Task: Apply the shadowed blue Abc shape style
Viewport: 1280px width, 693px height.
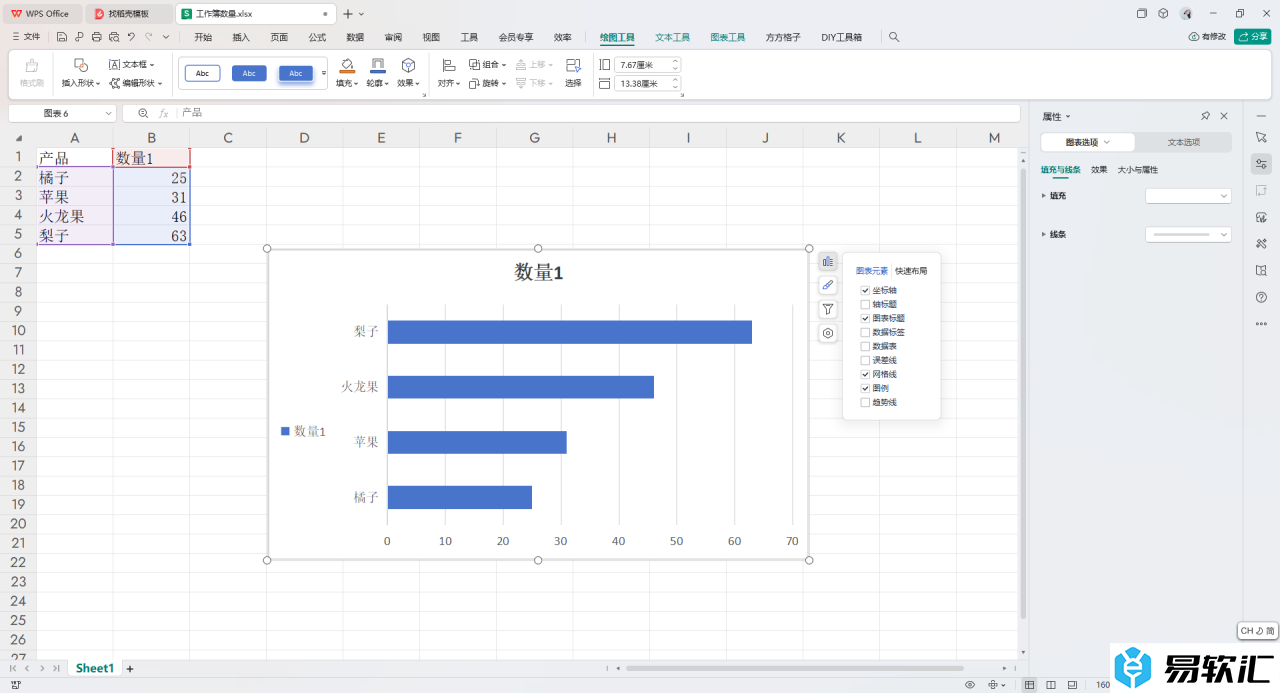Action: [296, 73]
